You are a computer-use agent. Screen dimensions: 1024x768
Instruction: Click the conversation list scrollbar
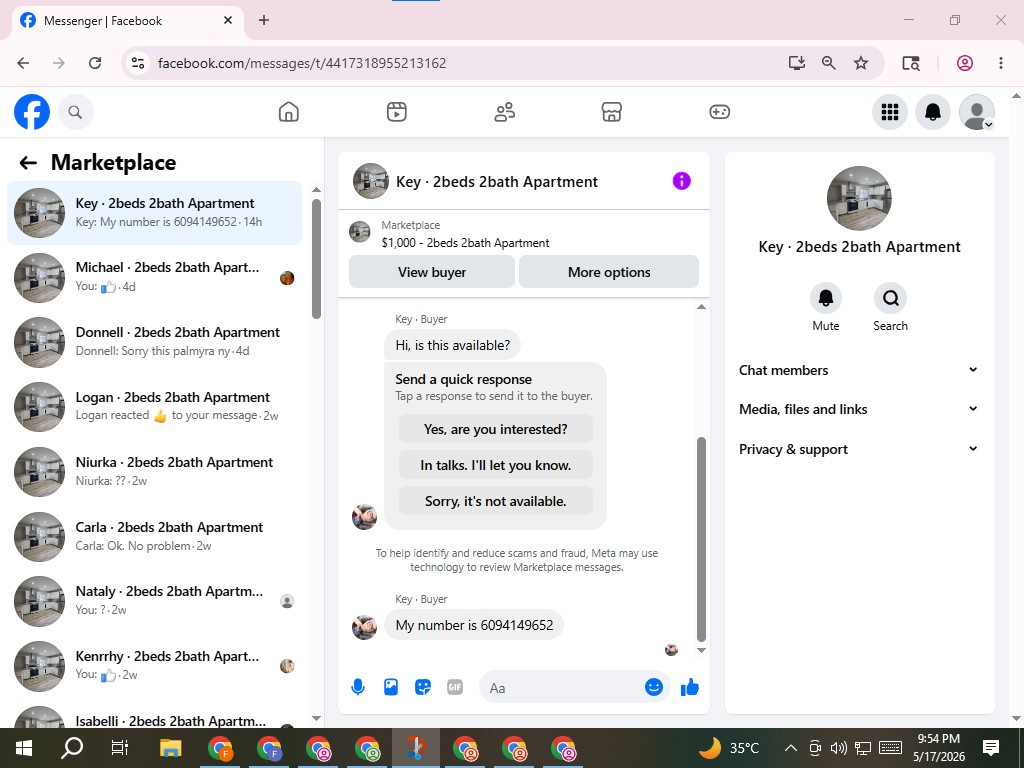(316, 259)
